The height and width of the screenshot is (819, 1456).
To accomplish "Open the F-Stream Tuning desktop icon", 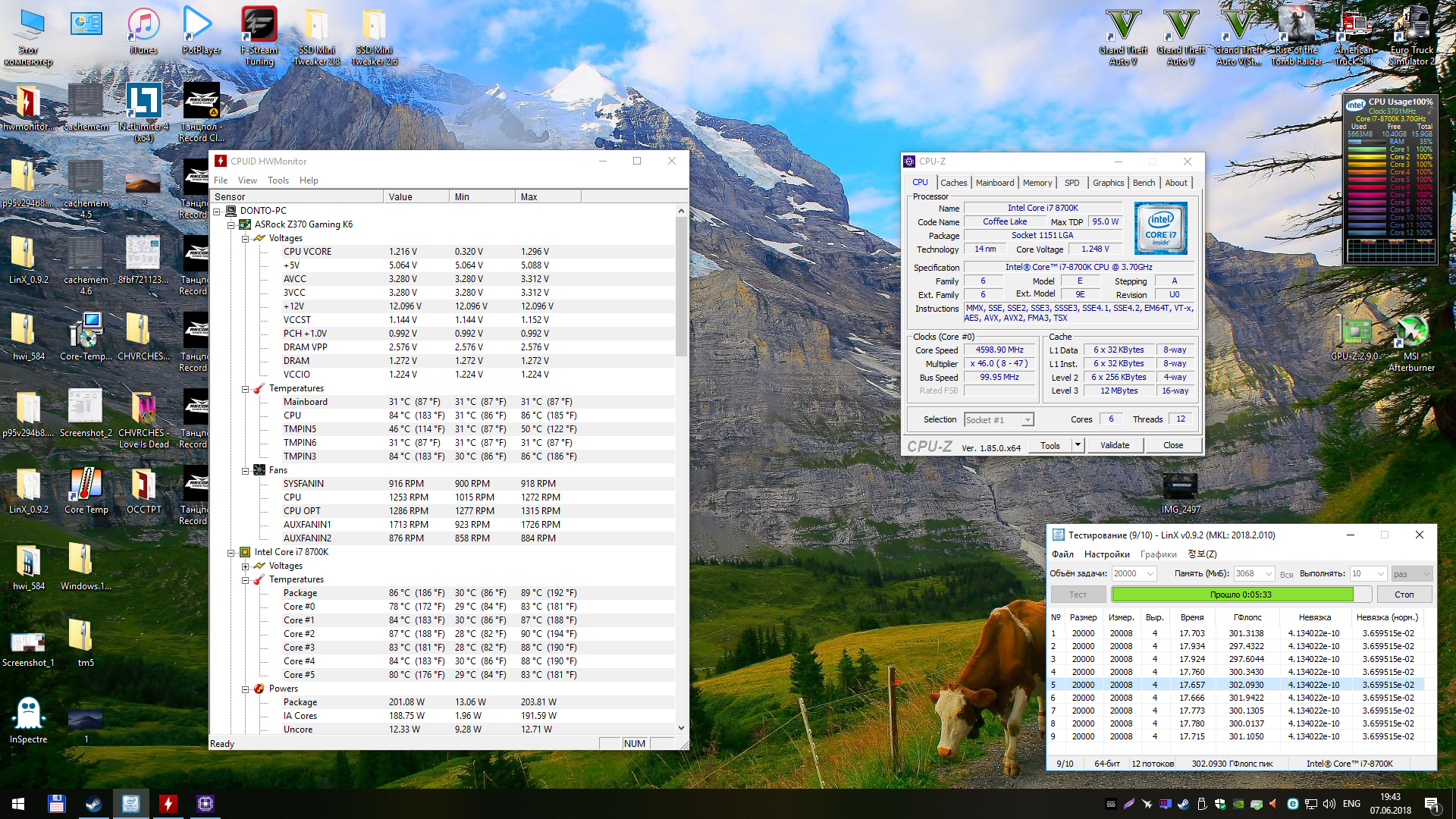I will click(x=259, y=27).
